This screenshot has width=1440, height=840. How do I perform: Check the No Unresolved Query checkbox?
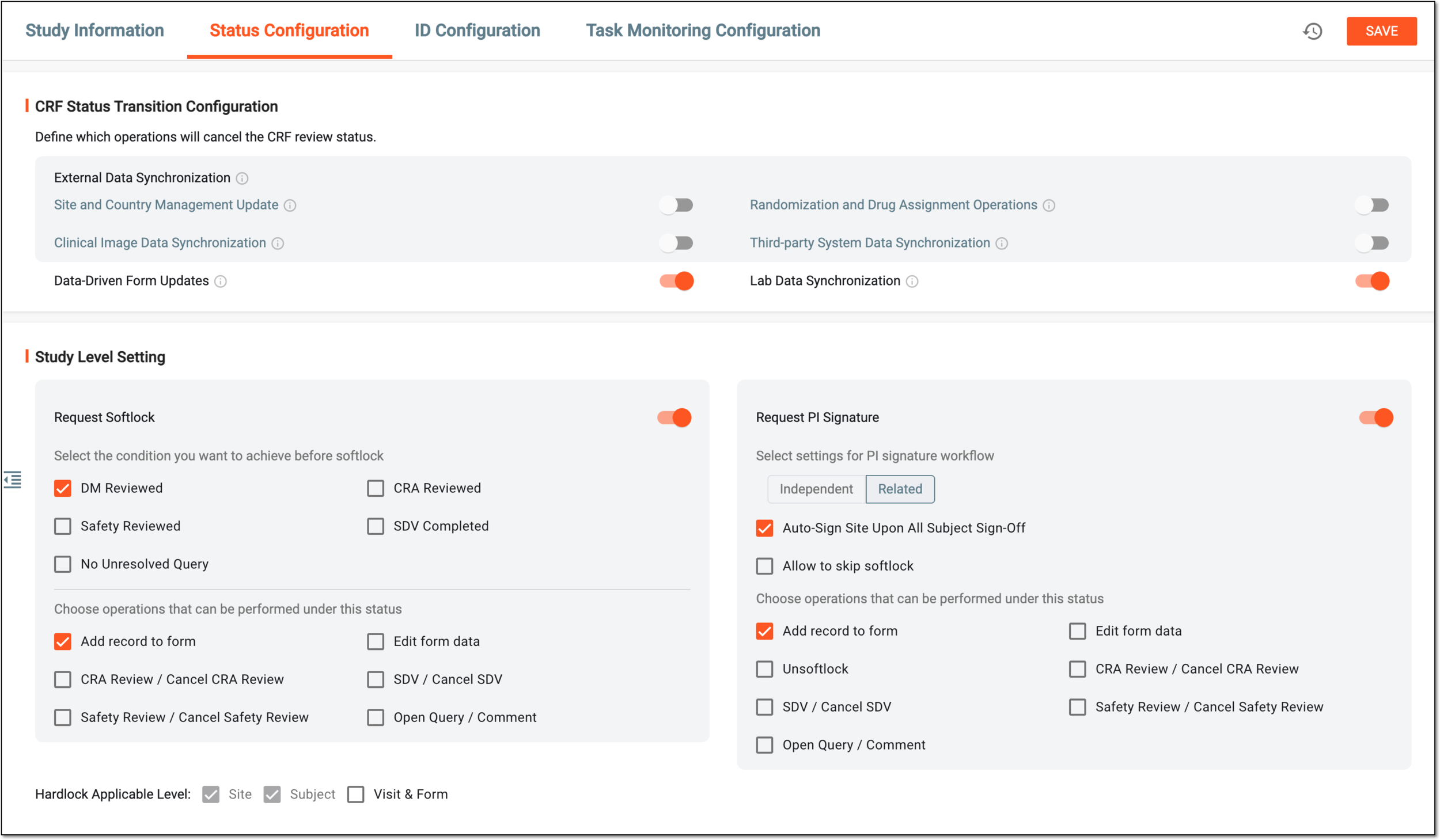coord(63,564)
